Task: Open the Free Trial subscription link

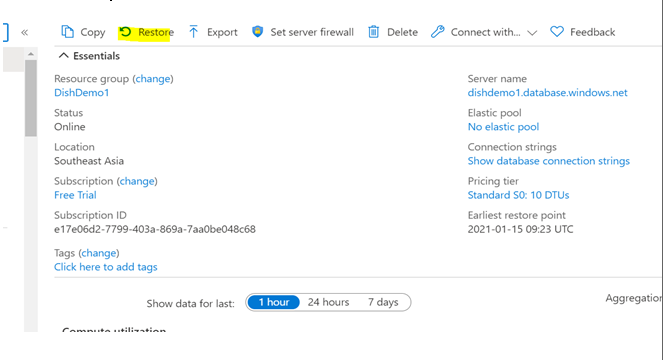Action: (75, 195)
